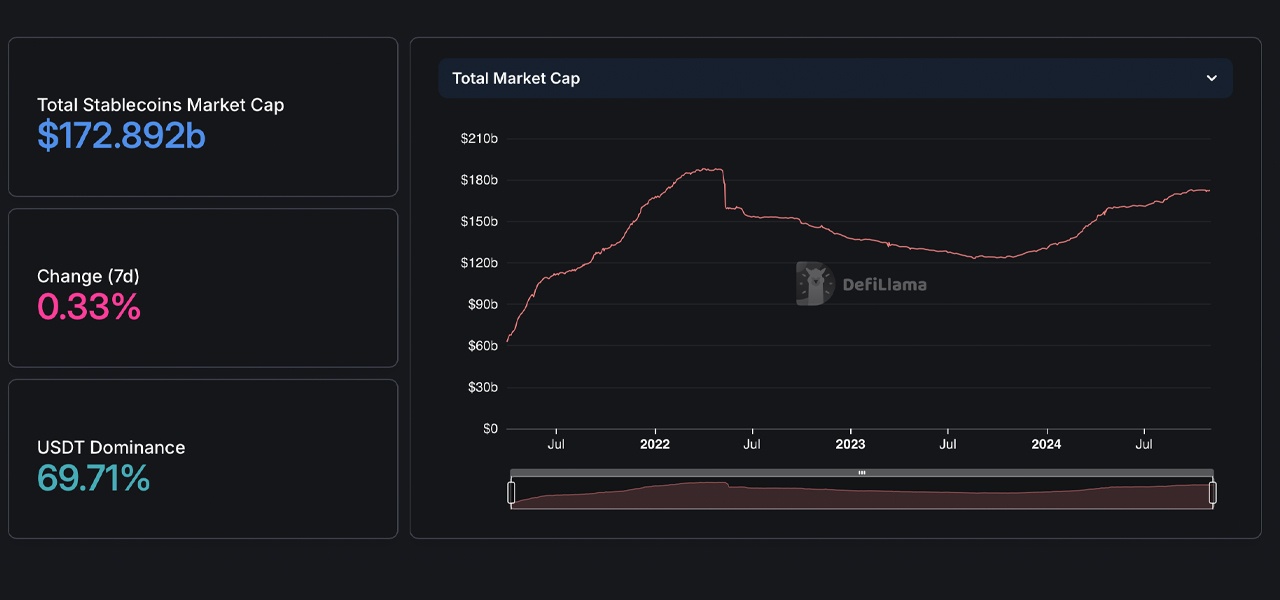The height and width of the screenshot is (600, 1280).
Task: Click the market cap trend line on the chart
Action: click(700, 170)
